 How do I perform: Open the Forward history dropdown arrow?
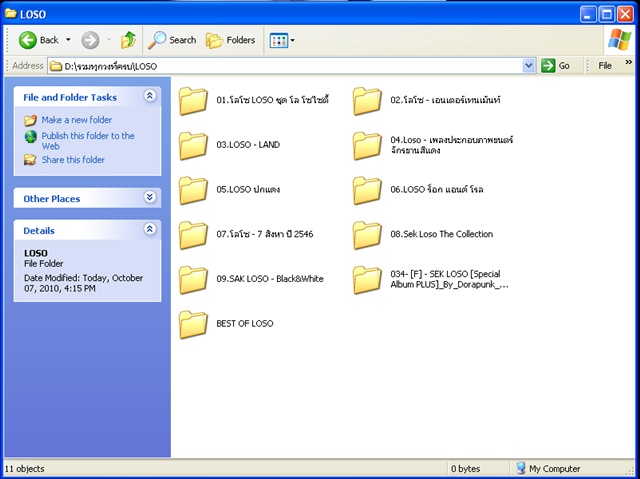pyautogui.click(x=109, y=40)
